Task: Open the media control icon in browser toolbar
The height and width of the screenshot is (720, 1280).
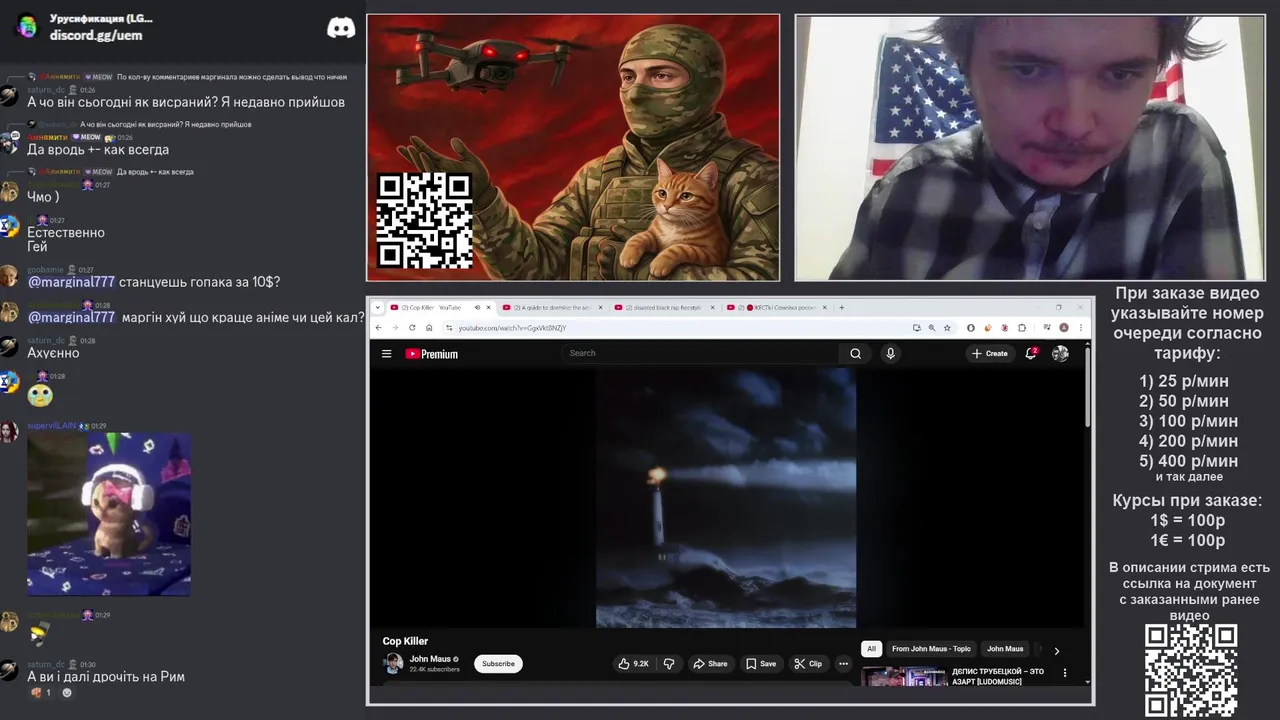Action: pos(1047,327)
